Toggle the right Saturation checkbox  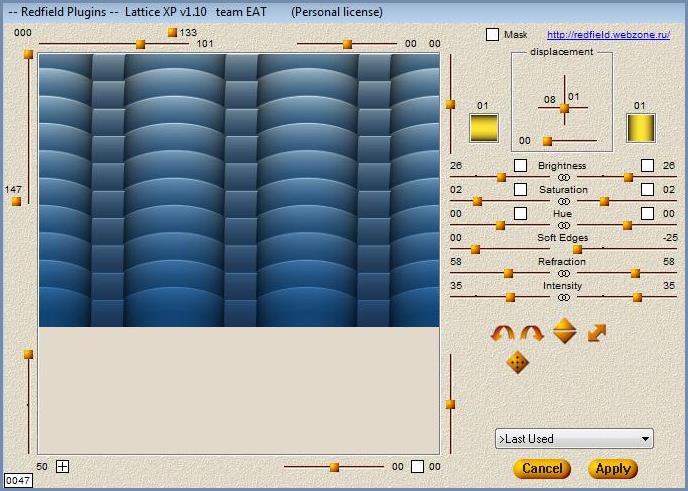point(647,189)
